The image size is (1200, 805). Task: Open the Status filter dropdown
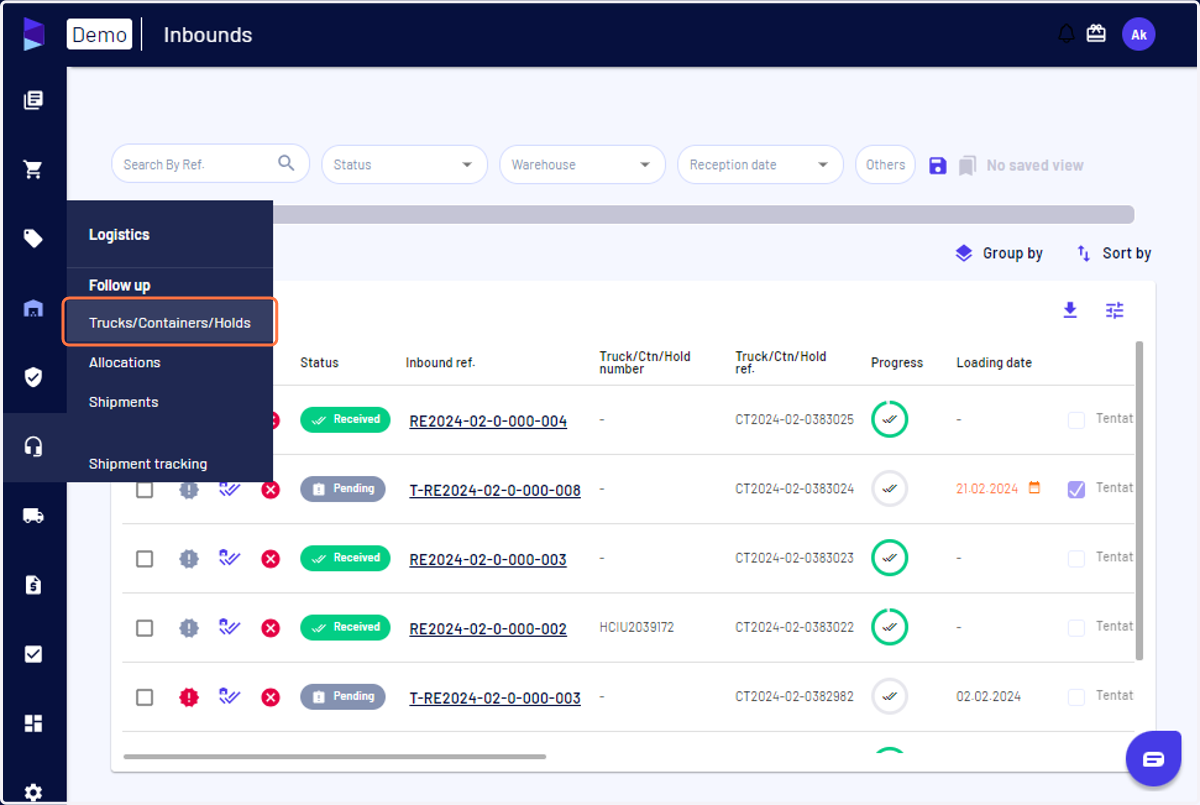click(x=404, y=165)
